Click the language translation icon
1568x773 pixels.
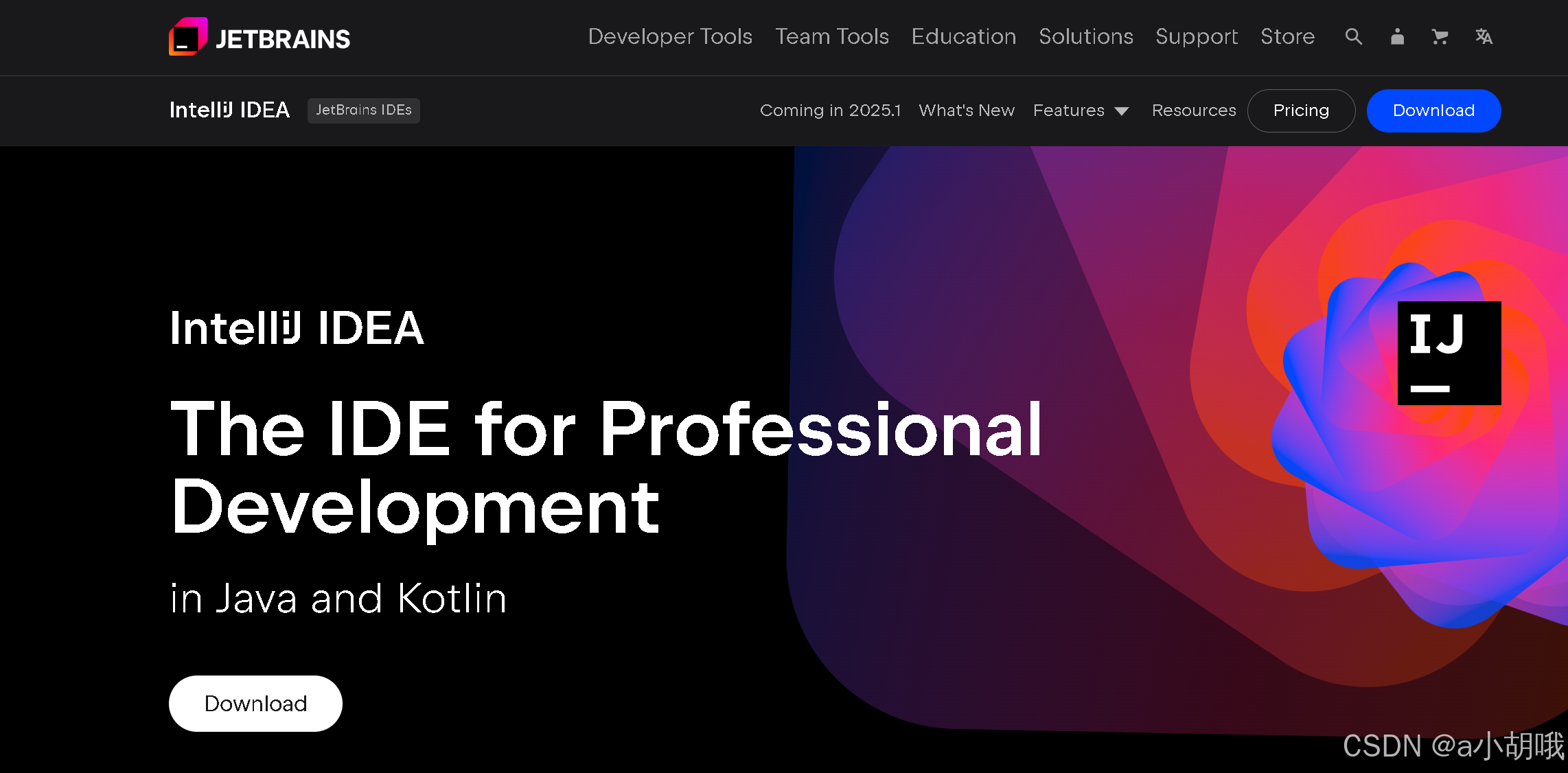click(x=1484, y=36)
